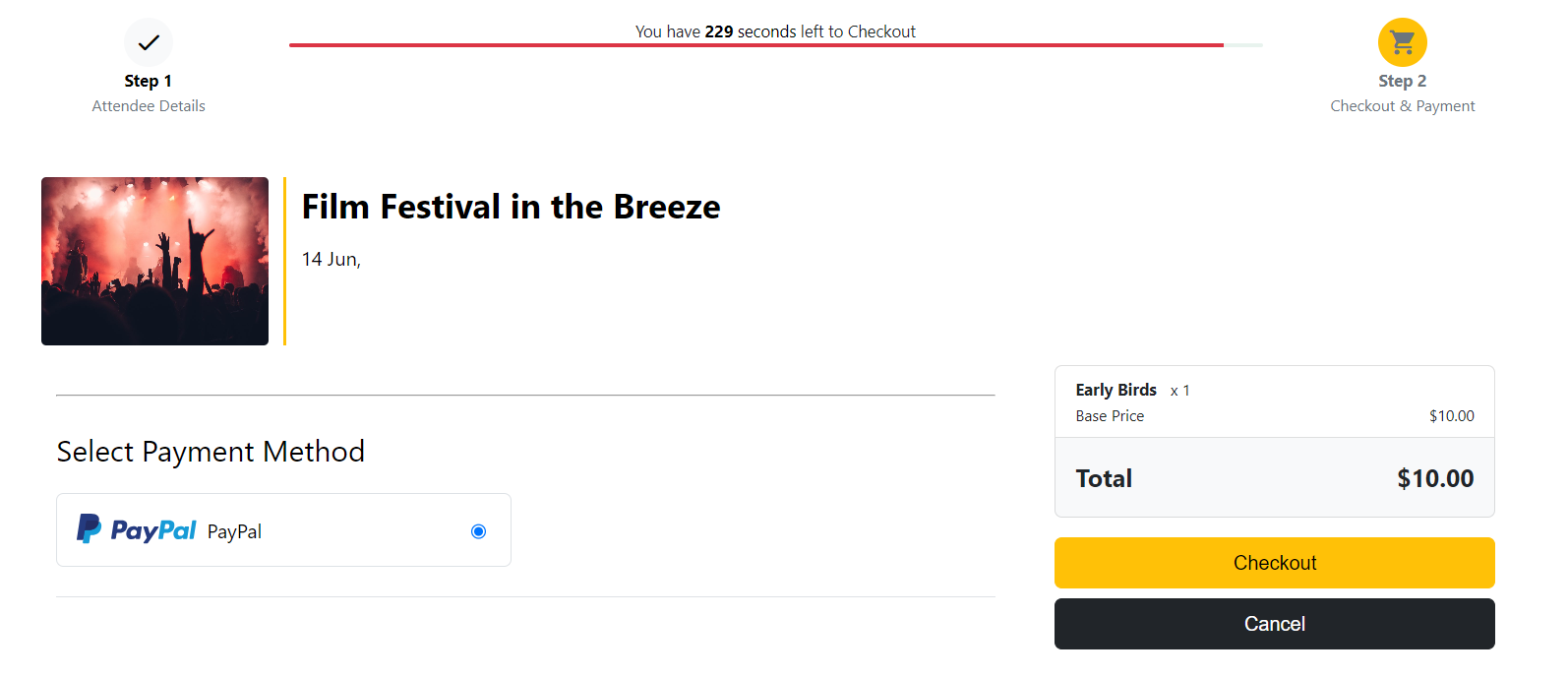
Task: Click the 'Film Festival in the Breeze' title
Action: coord(511,207)
